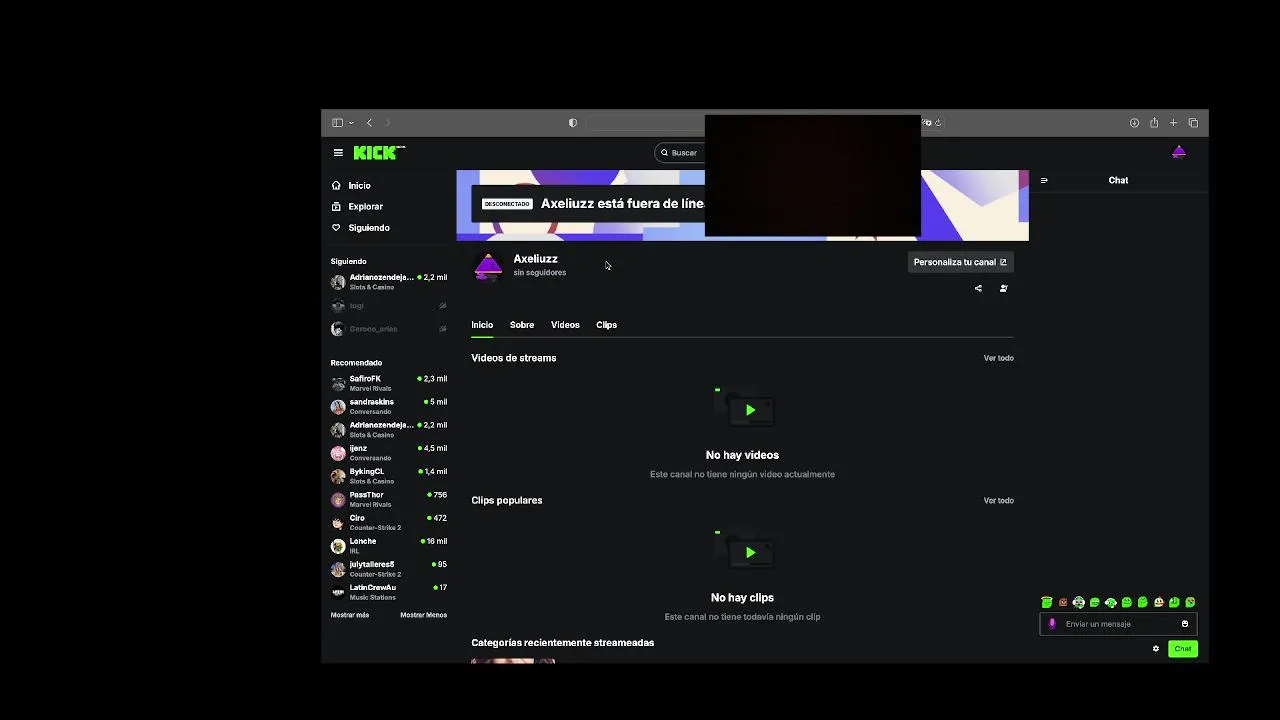Click Ver todo next to Videos de streams
Screen dimensions: 1280x720
coord(998,358)
